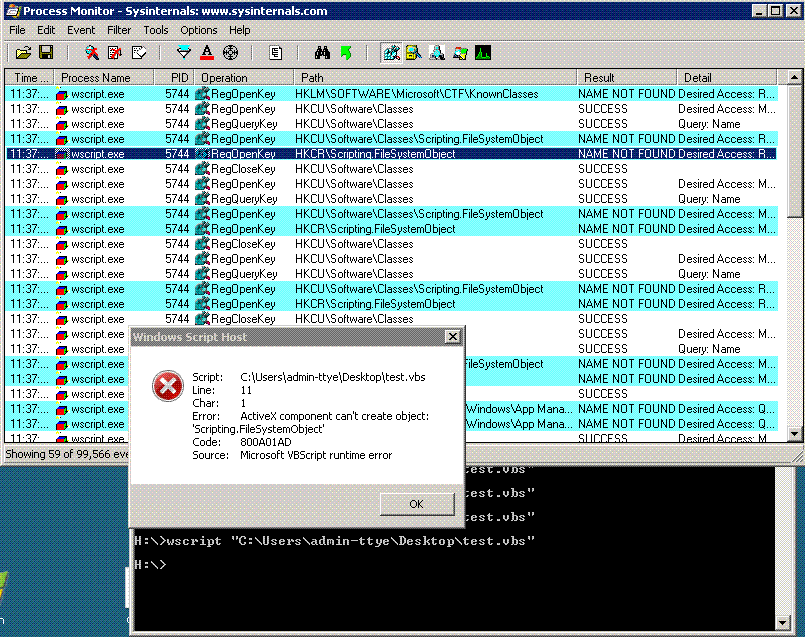Toggle Show Profiling Events graph button
The image size is (805, 637).
click(483, 53)
